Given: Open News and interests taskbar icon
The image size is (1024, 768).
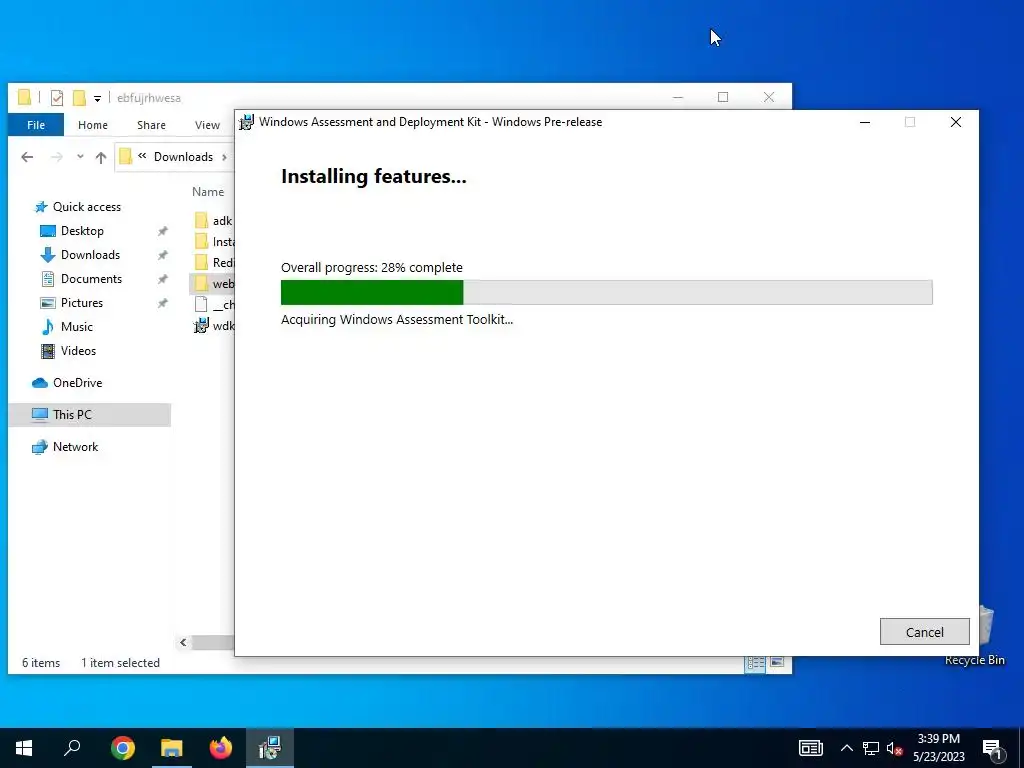Looking at the screenshot, I should pos(810,748).
